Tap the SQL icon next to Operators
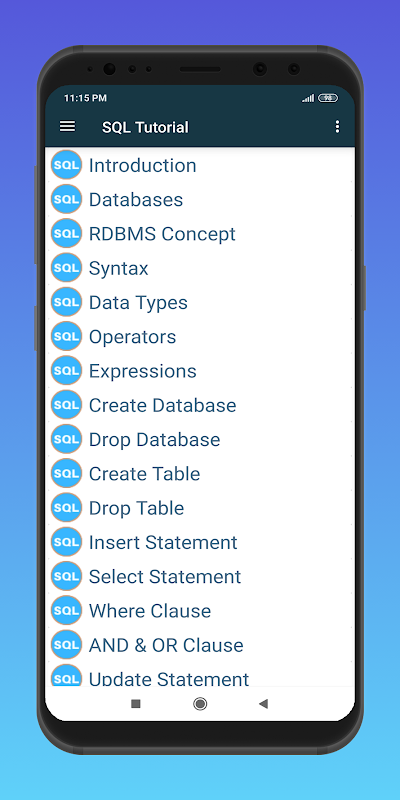 [66, 336]
